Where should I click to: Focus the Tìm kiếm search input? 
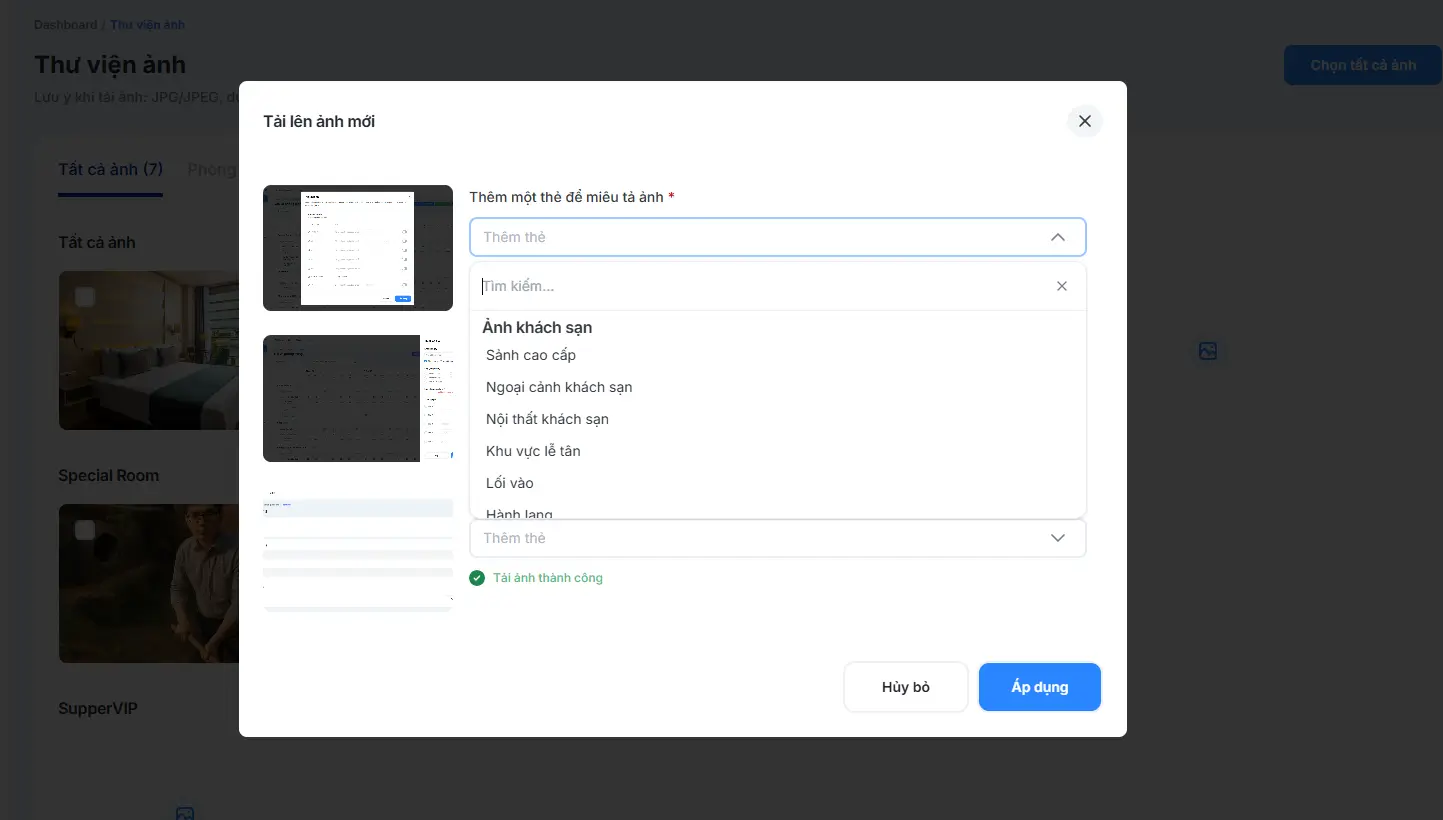[760, 286]
